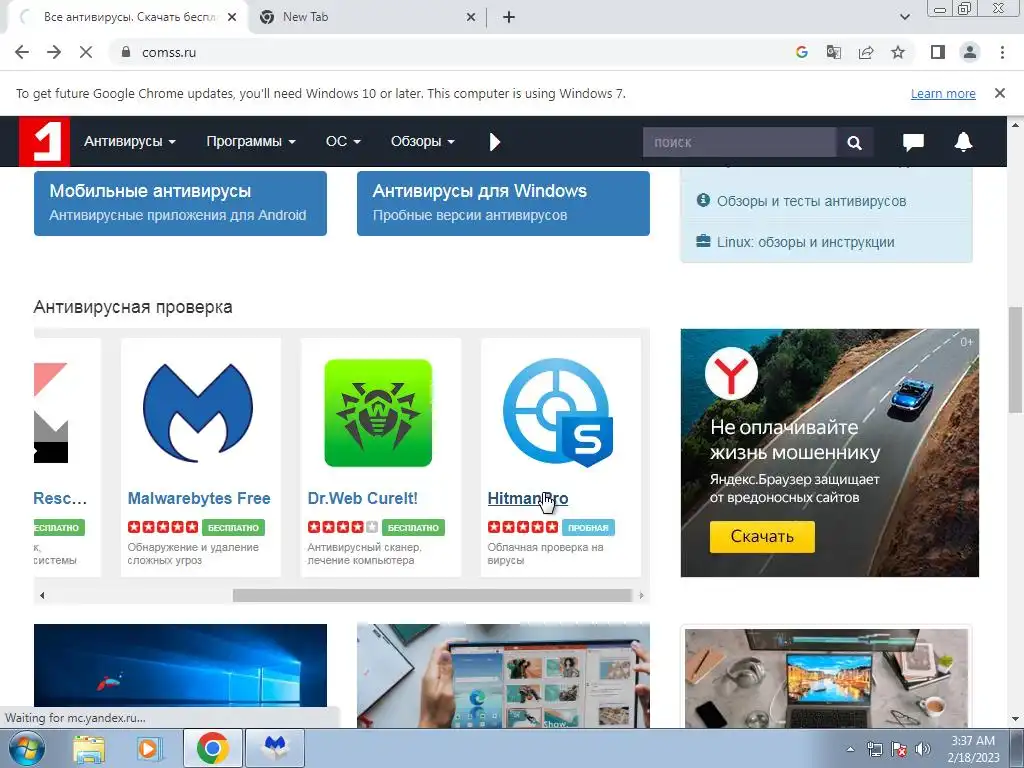
Task: Dismiss the Chrome update notice
Action: coord(999,93)
